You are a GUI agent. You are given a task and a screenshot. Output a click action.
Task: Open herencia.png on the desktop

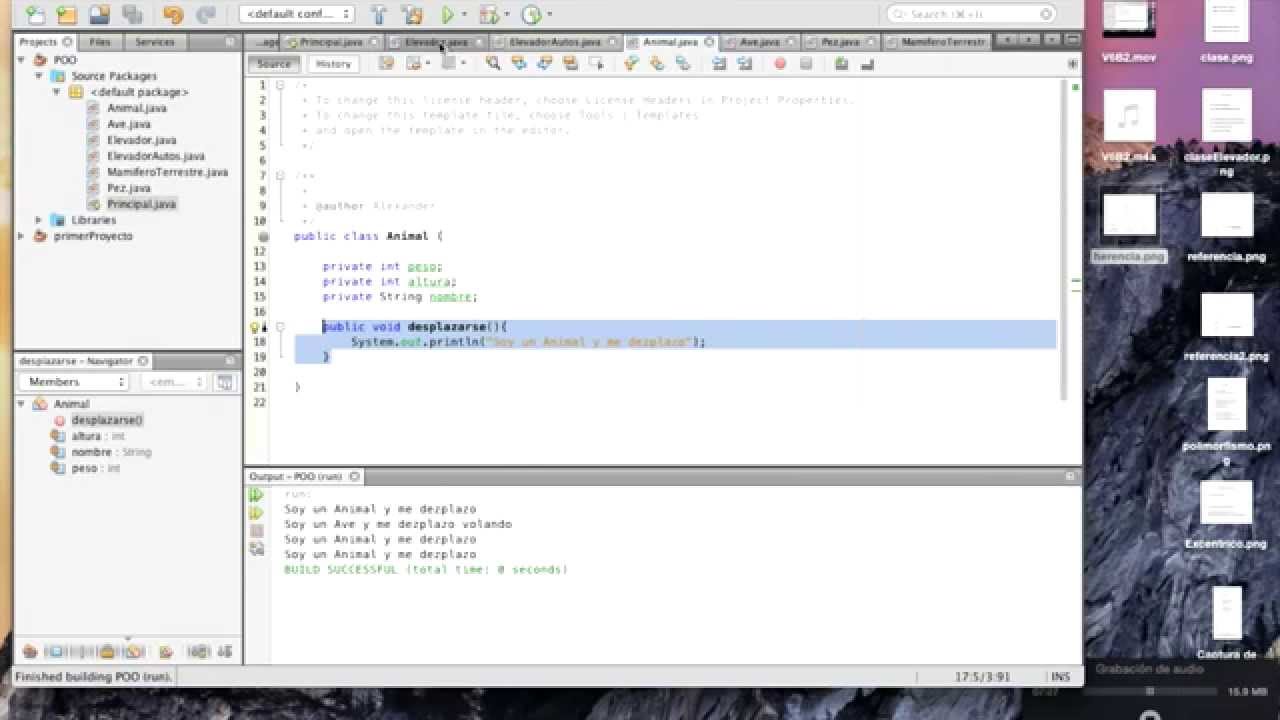(x=1129, y=227)
